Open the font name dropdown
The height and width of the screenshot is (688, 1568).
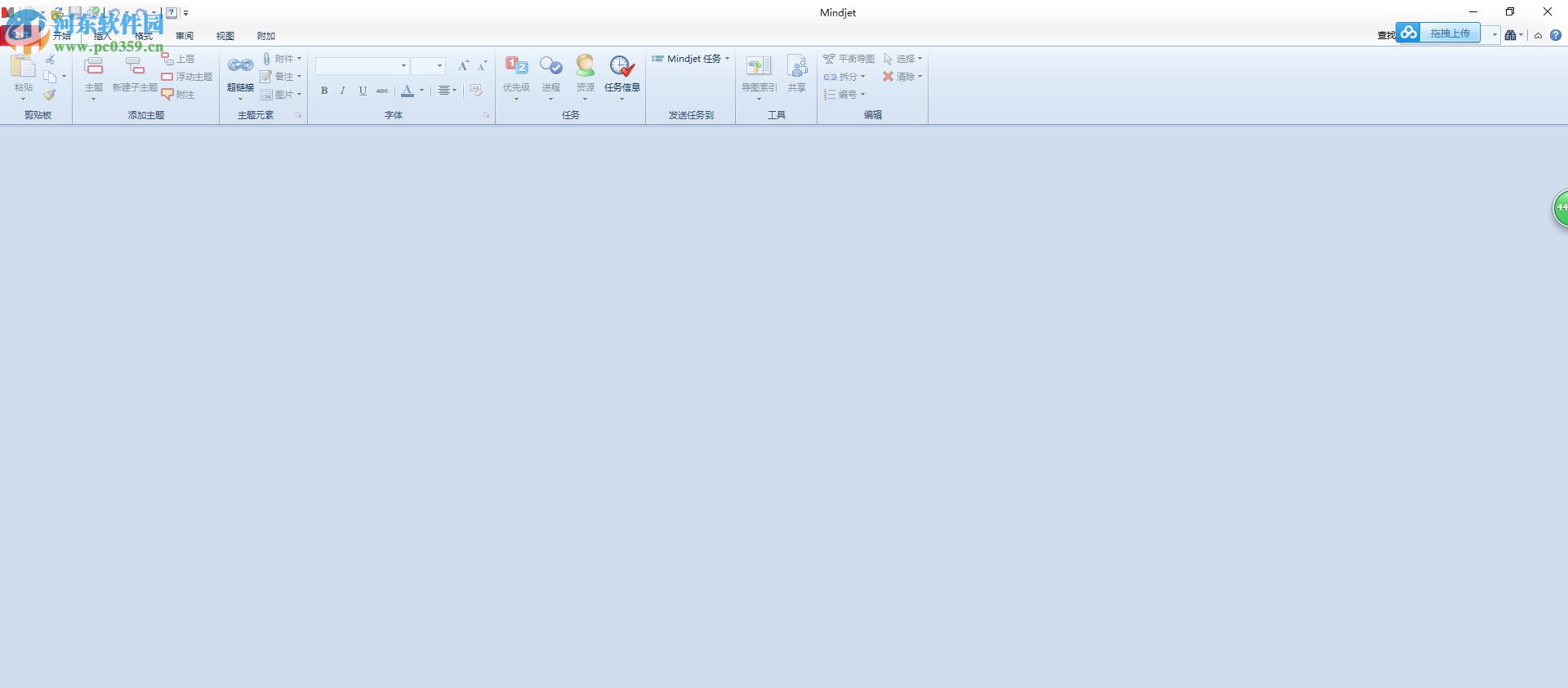point(403,66)
